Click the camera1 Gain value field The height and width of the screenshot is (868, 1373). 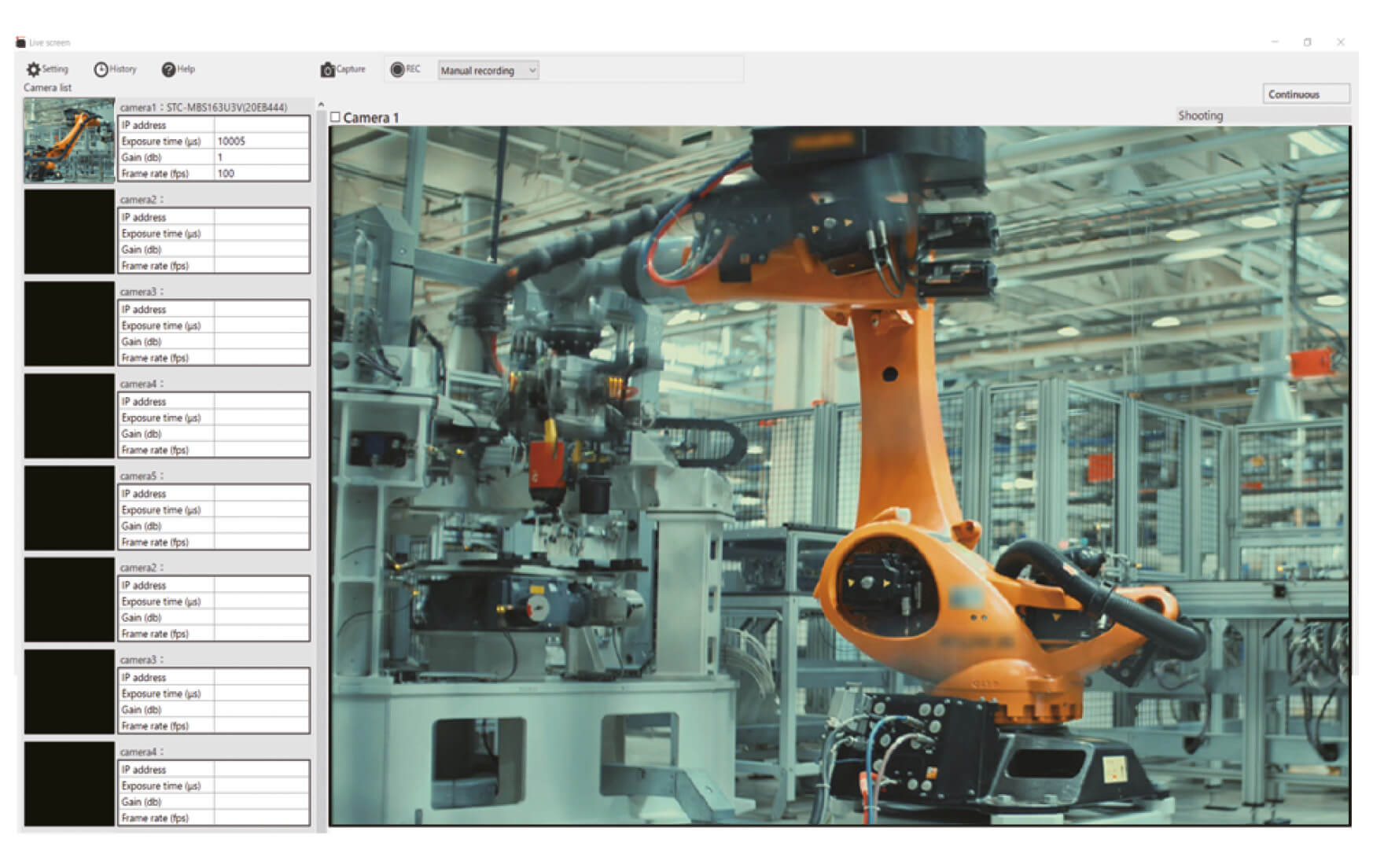pyautogui.click(x=262, y=157)
